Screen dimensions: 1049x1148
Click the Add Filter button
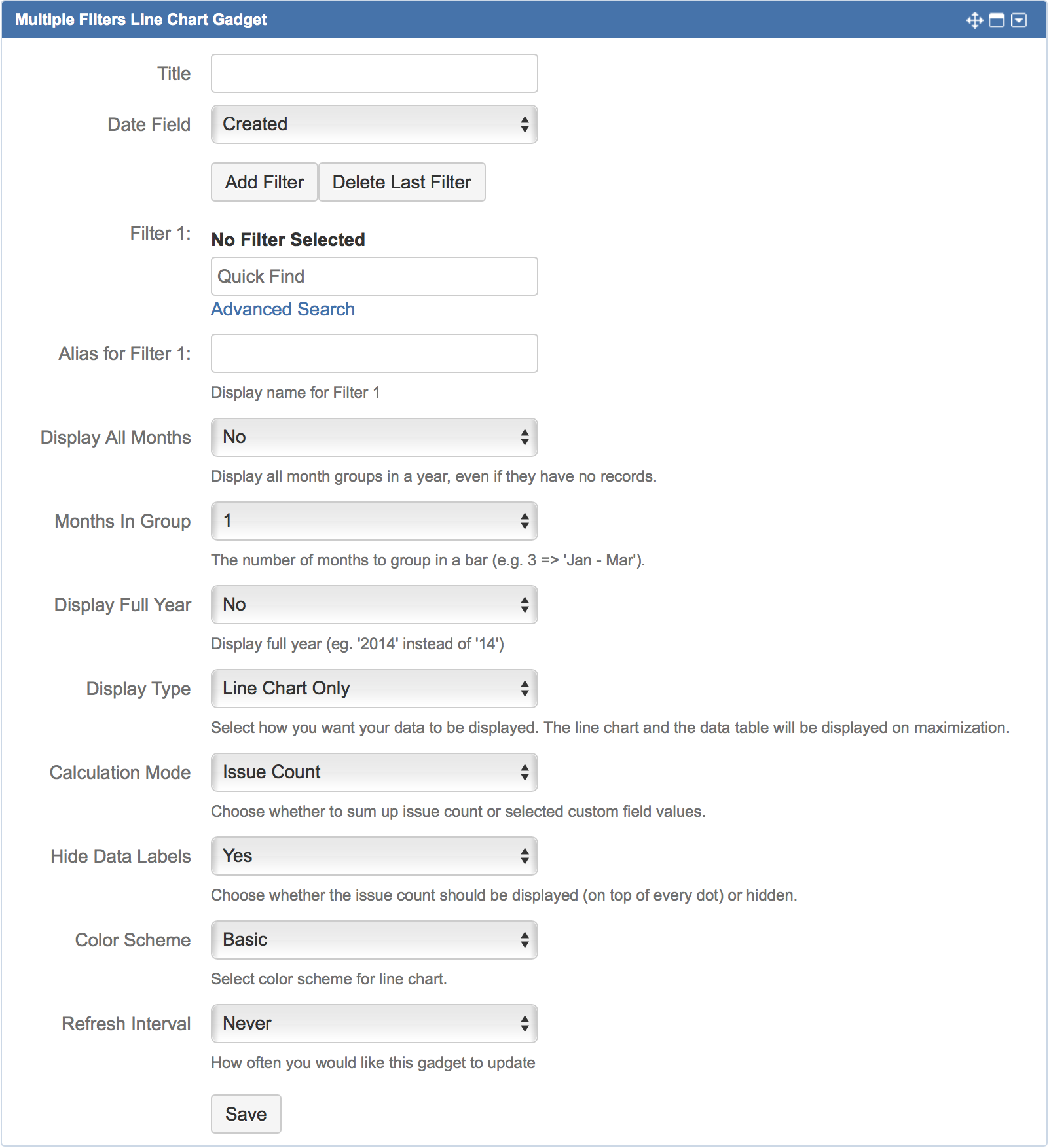[264, 182]
